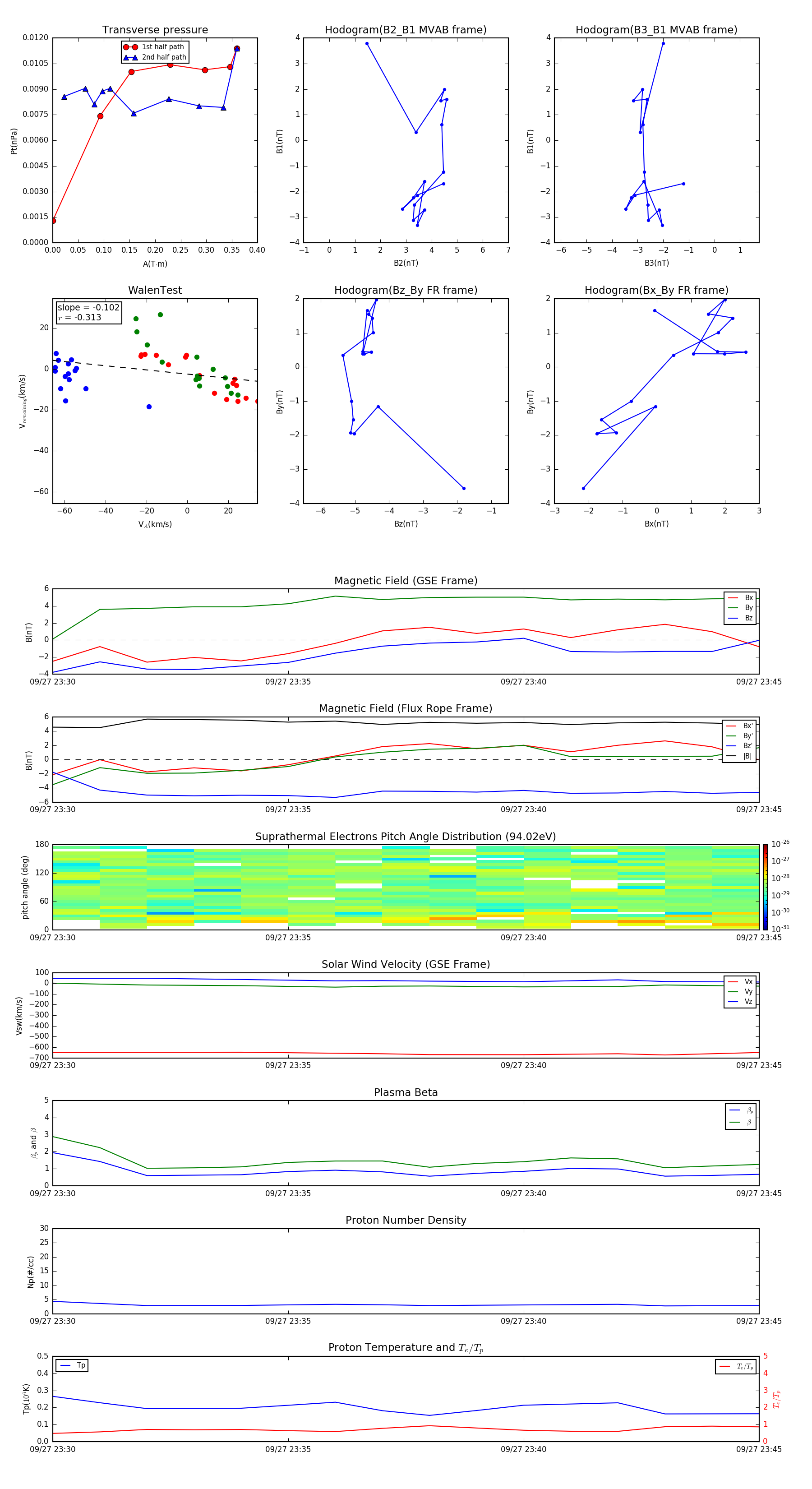812x1489 pixels.
Task: Click the 'Hodogram(Bz_By FR frame)' title
Action: click(x=406, y=290)
